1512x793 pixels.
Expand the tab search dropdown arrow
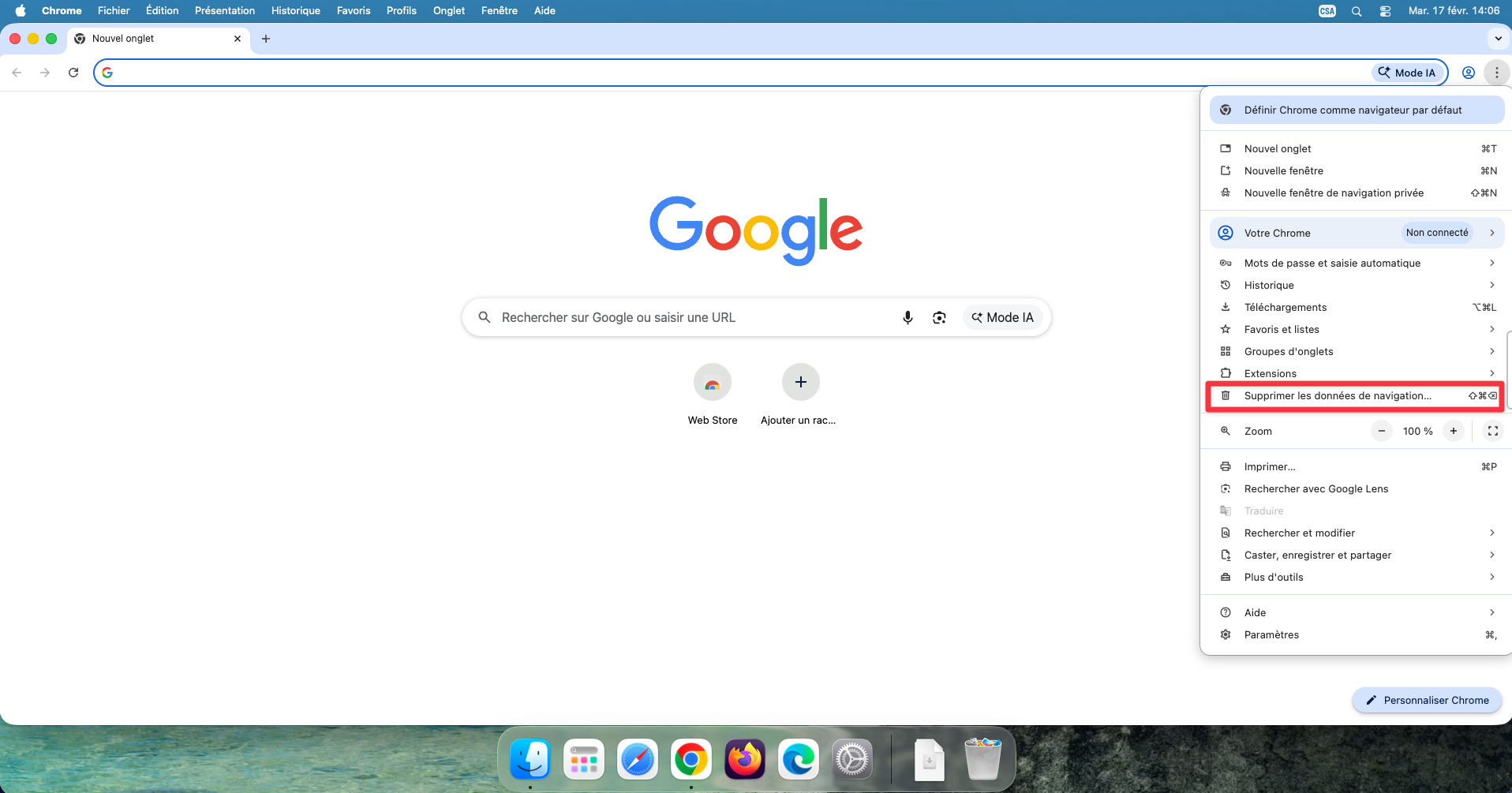[x=1498, y=39]
